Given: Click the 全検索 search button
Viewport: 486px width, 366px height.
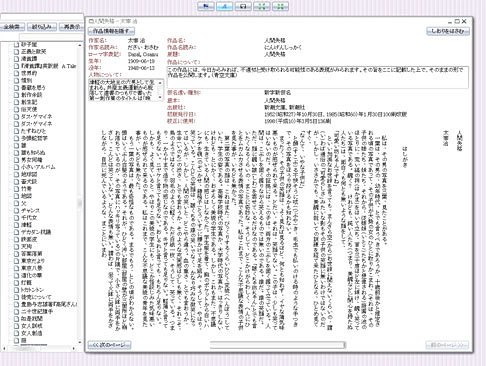Looking at the screenshot, I should click(12, 27).
